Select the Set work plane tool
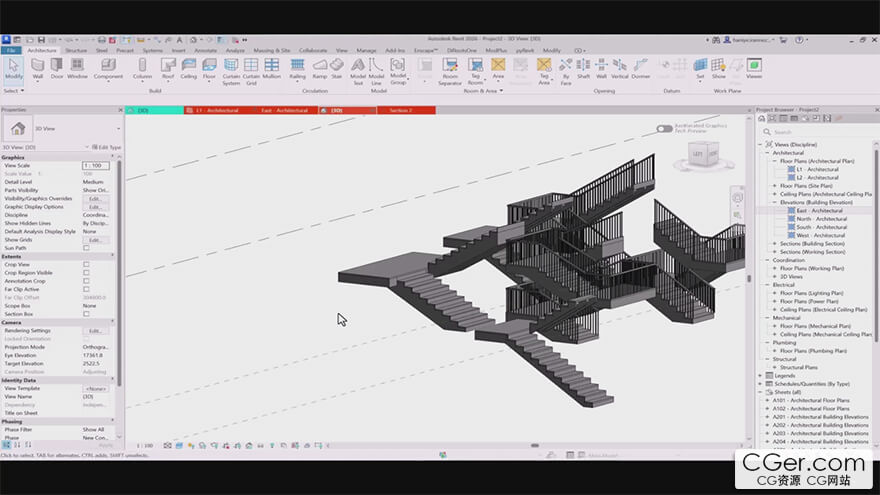 700,68
